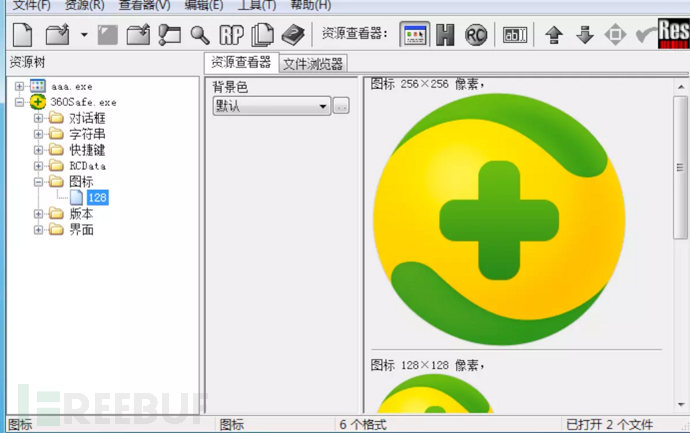690x433 pixels.
Task: Click '已打开 2 个文件' in status bar
Action: 609,425
